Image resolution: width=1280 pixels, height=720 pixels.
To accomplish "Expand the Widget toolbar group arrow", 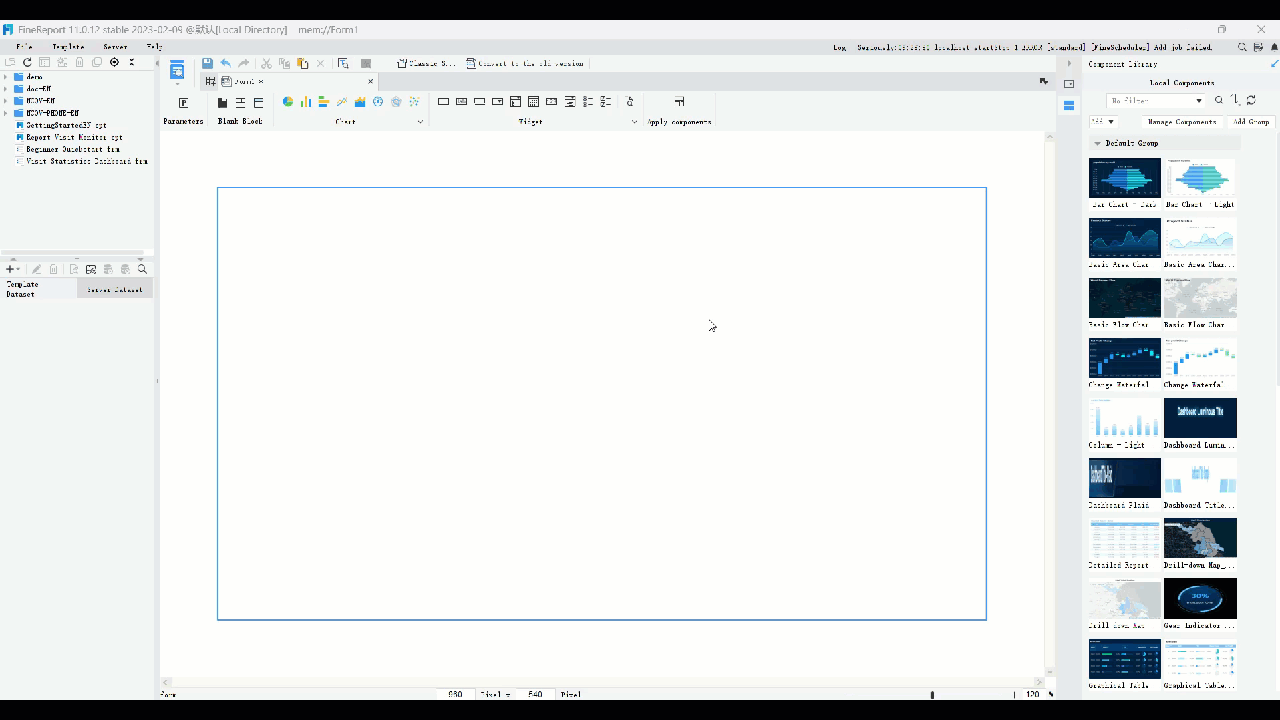I will [x=634, y=122].
